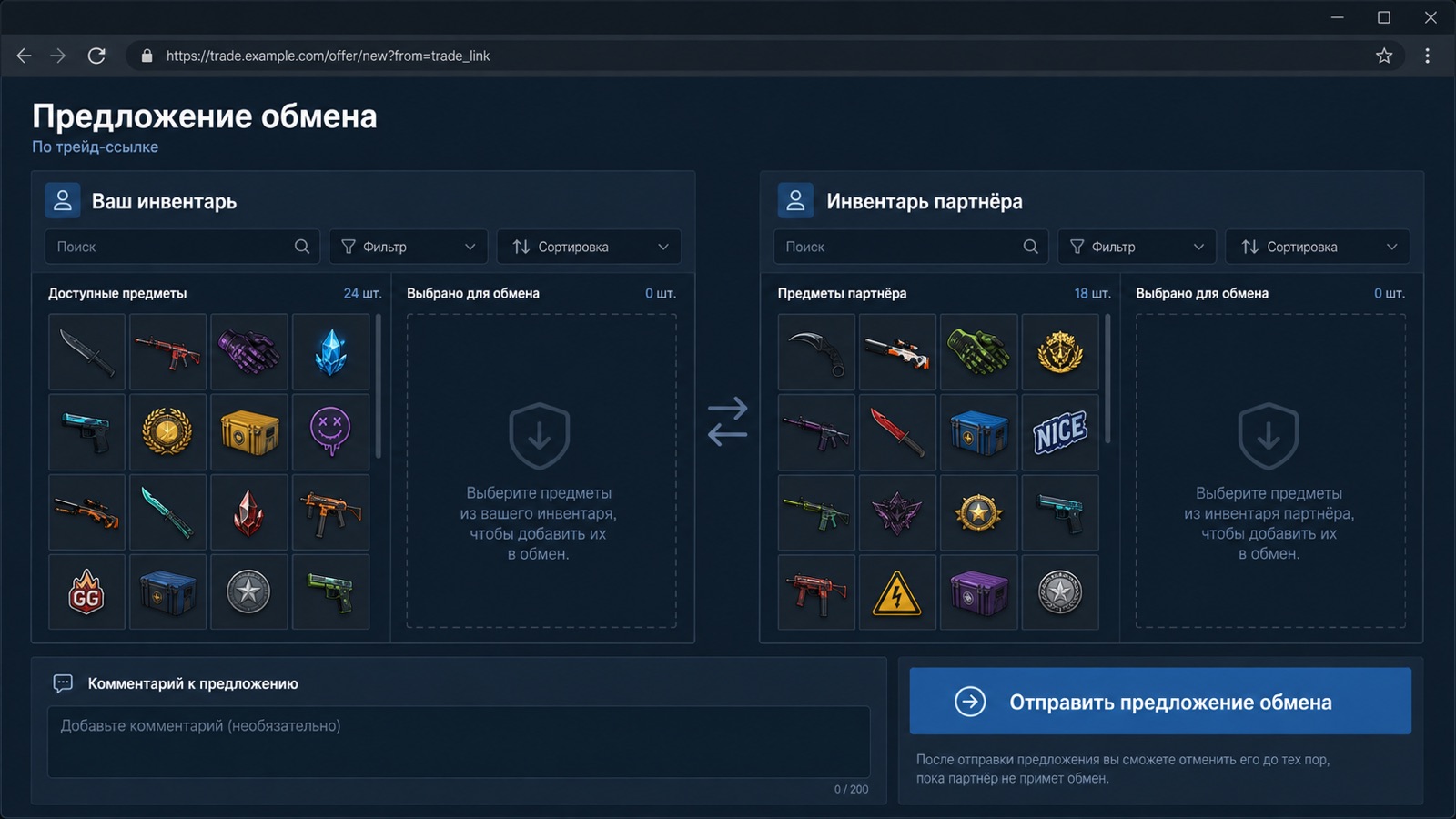Viewport: 1456px width, 819px height.
Task: Open Сортировка dropdown in your inventory
Action: point(589,247)
